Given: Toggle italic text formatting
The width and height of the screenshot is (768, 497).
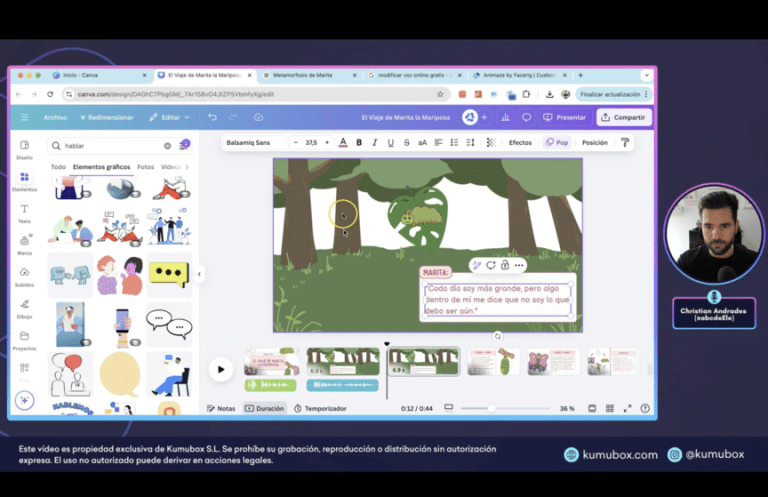Looking at the screenshot, I should tap(374, 143).
